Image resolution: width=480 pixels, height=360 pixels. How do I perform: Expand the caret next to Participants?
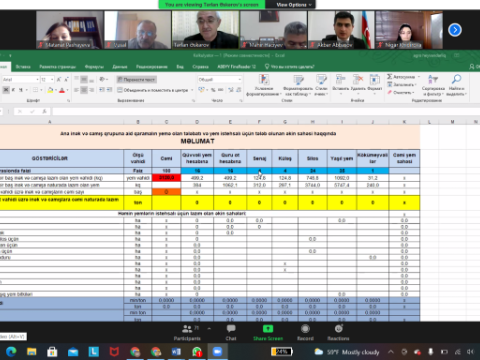209,329
